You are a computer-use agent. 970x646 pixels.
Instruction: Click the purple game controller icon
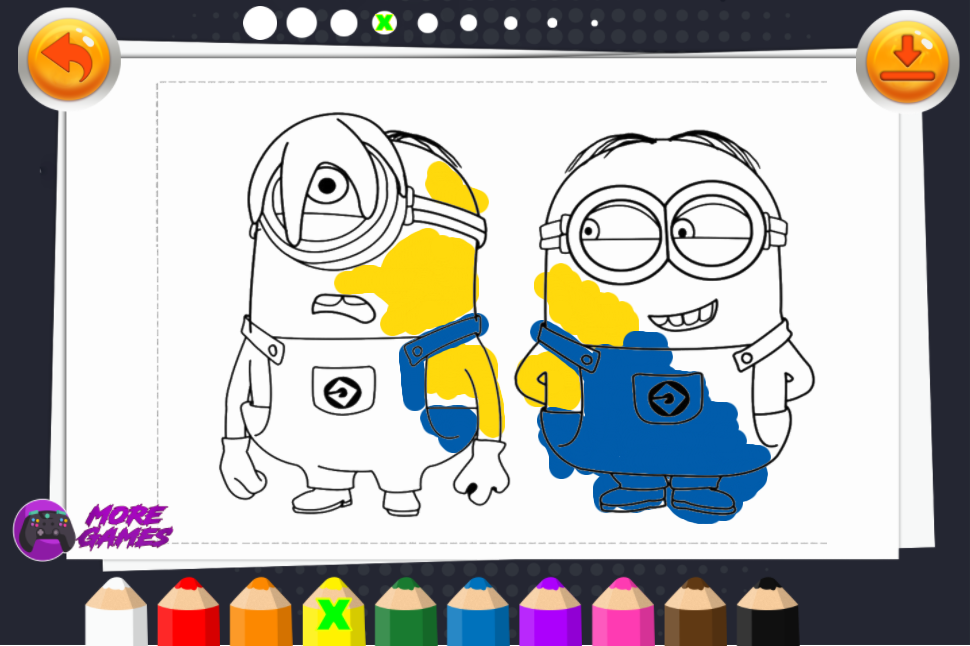(x=44, y=530)
